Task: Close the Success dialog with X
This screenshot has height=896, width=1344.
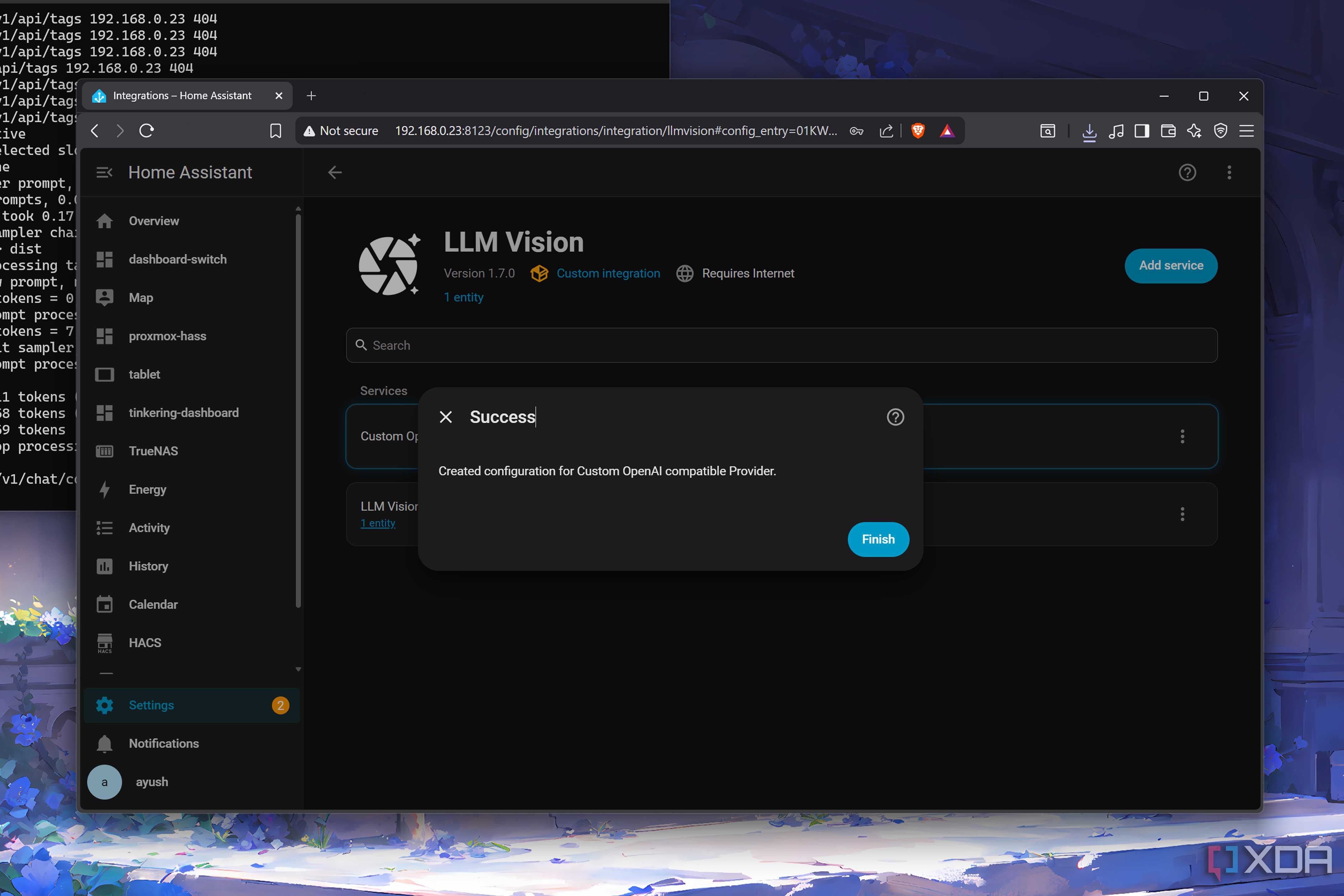Action: pos(446,417)
